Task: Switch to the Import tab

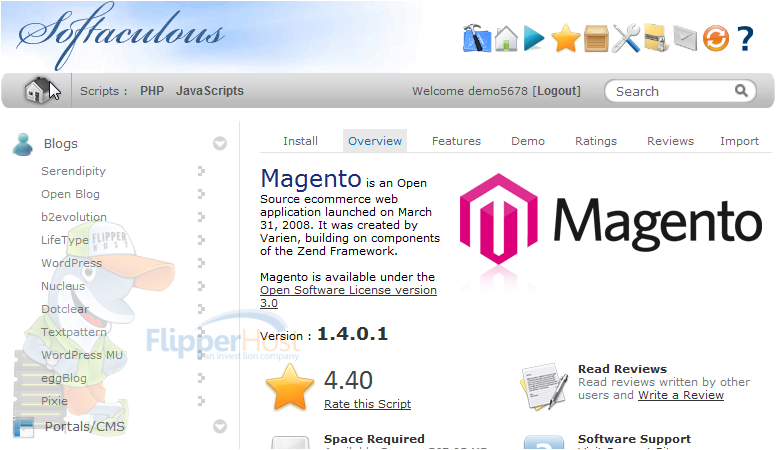Action: (x=739, y=141)
